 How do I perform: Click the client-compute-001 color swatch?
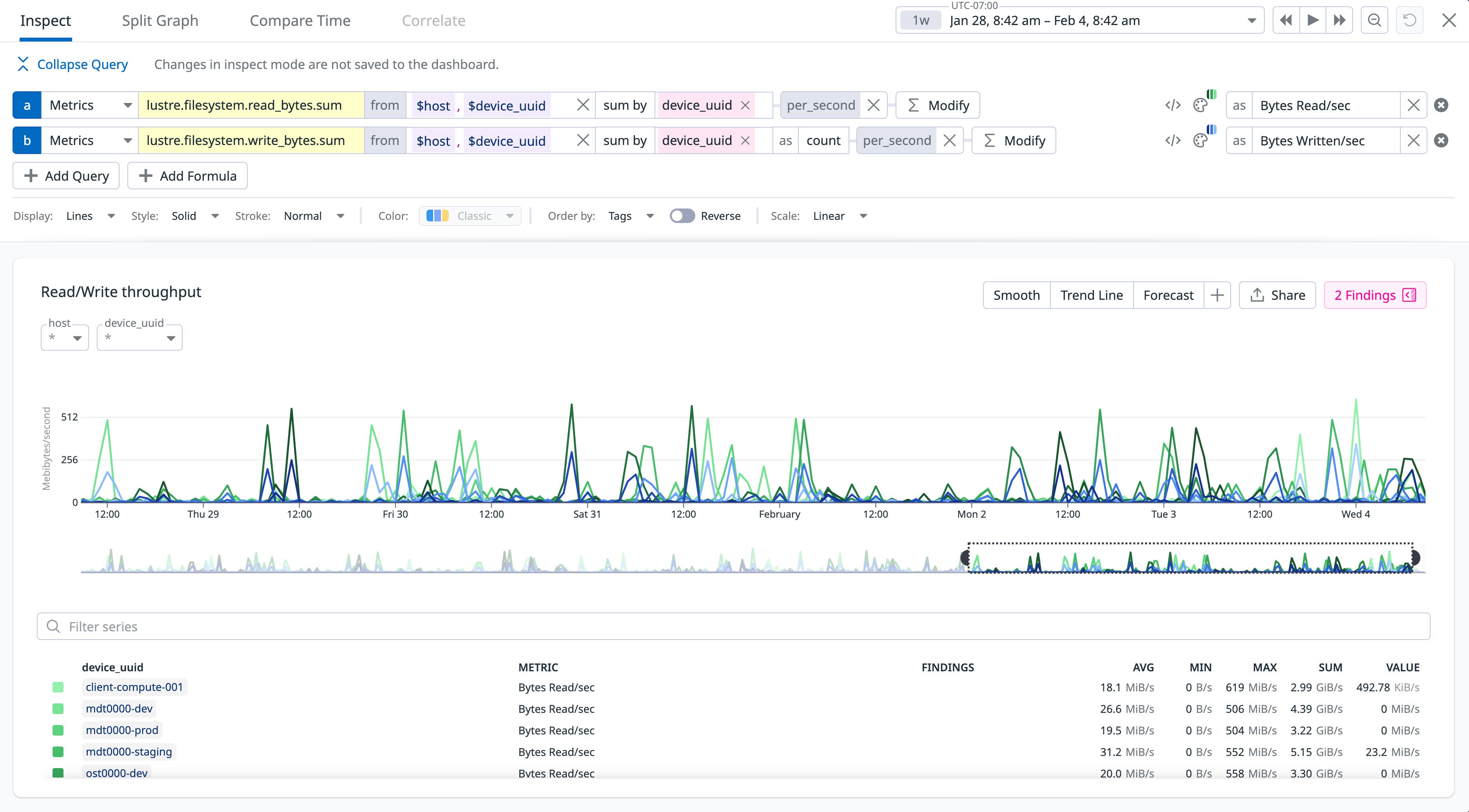59,687
